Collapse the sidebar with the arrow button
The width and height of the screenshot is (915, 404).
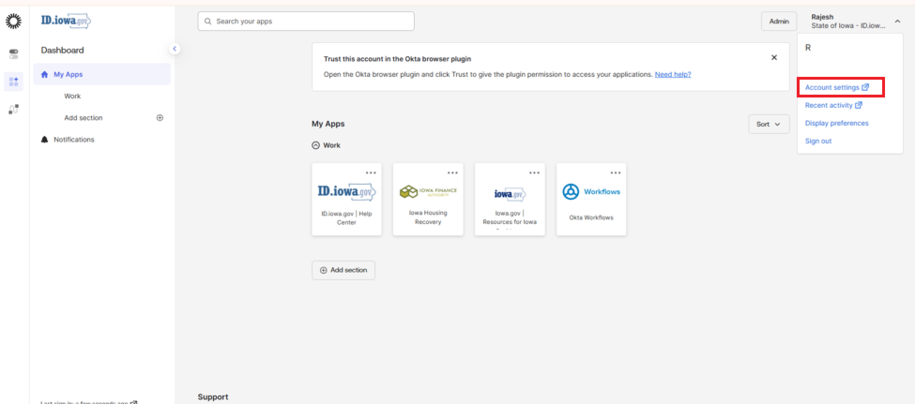click(174, 48)
